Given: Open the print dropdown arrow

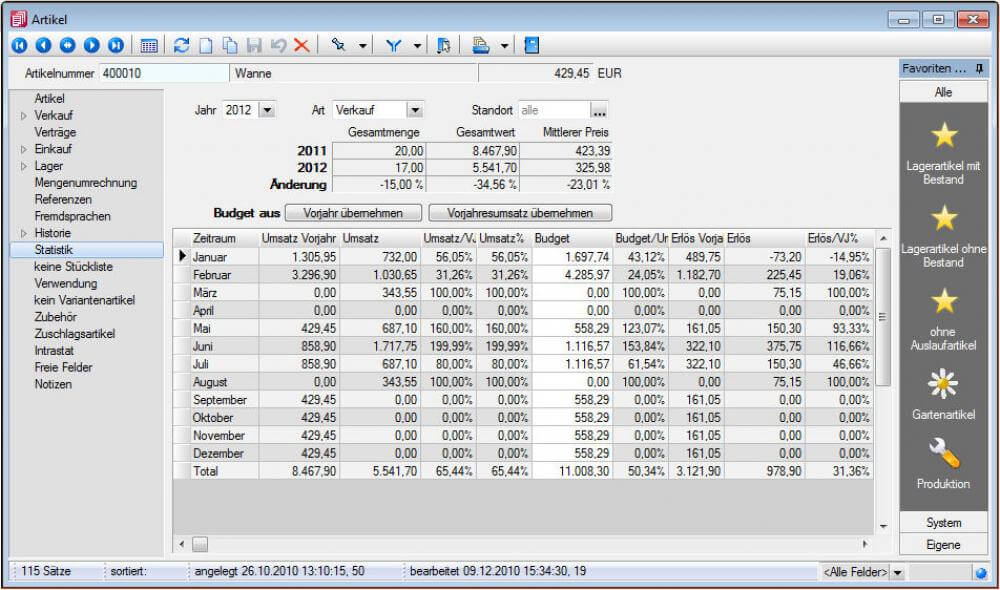Looking at the screenshot, I should 504,46.
